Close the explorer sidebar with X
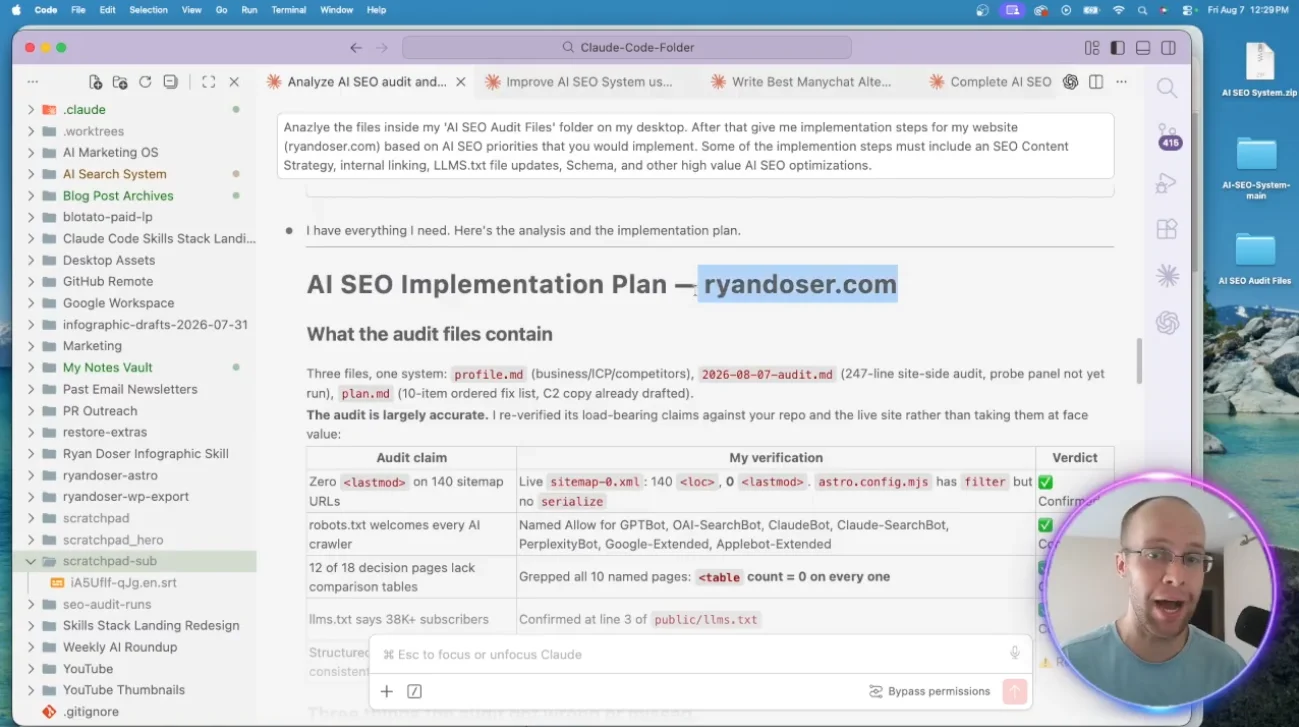 point(234,82)
